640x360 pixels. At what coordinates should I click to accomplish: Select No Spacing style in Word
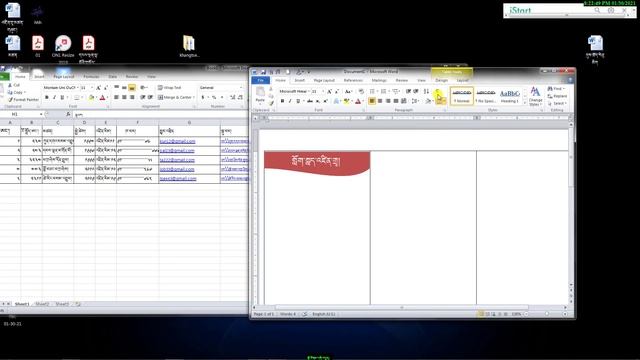(486, 96)
